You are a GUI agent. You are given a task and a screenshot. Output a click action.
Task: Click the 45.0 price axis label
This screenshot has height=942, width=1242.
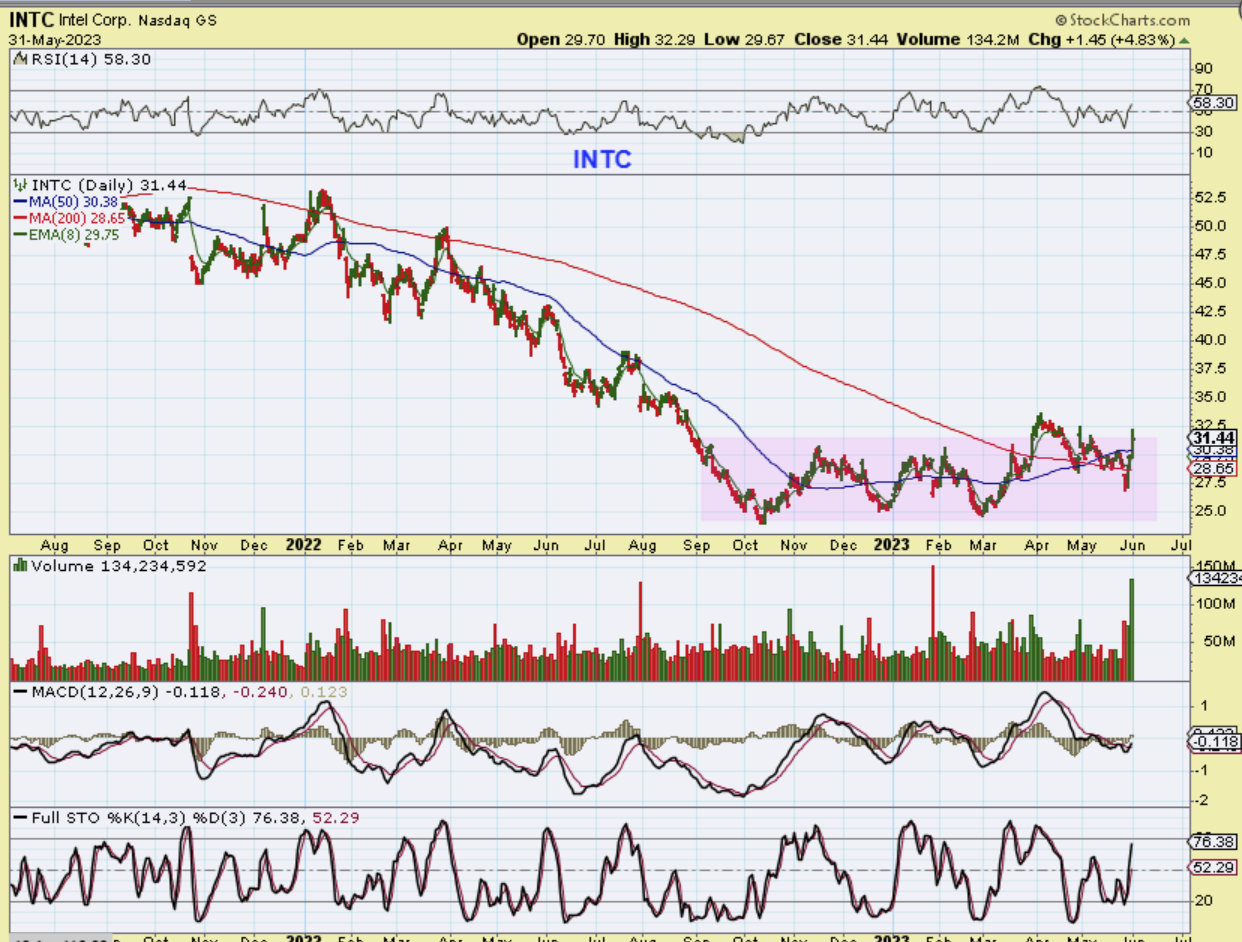tap(1211, 283)
